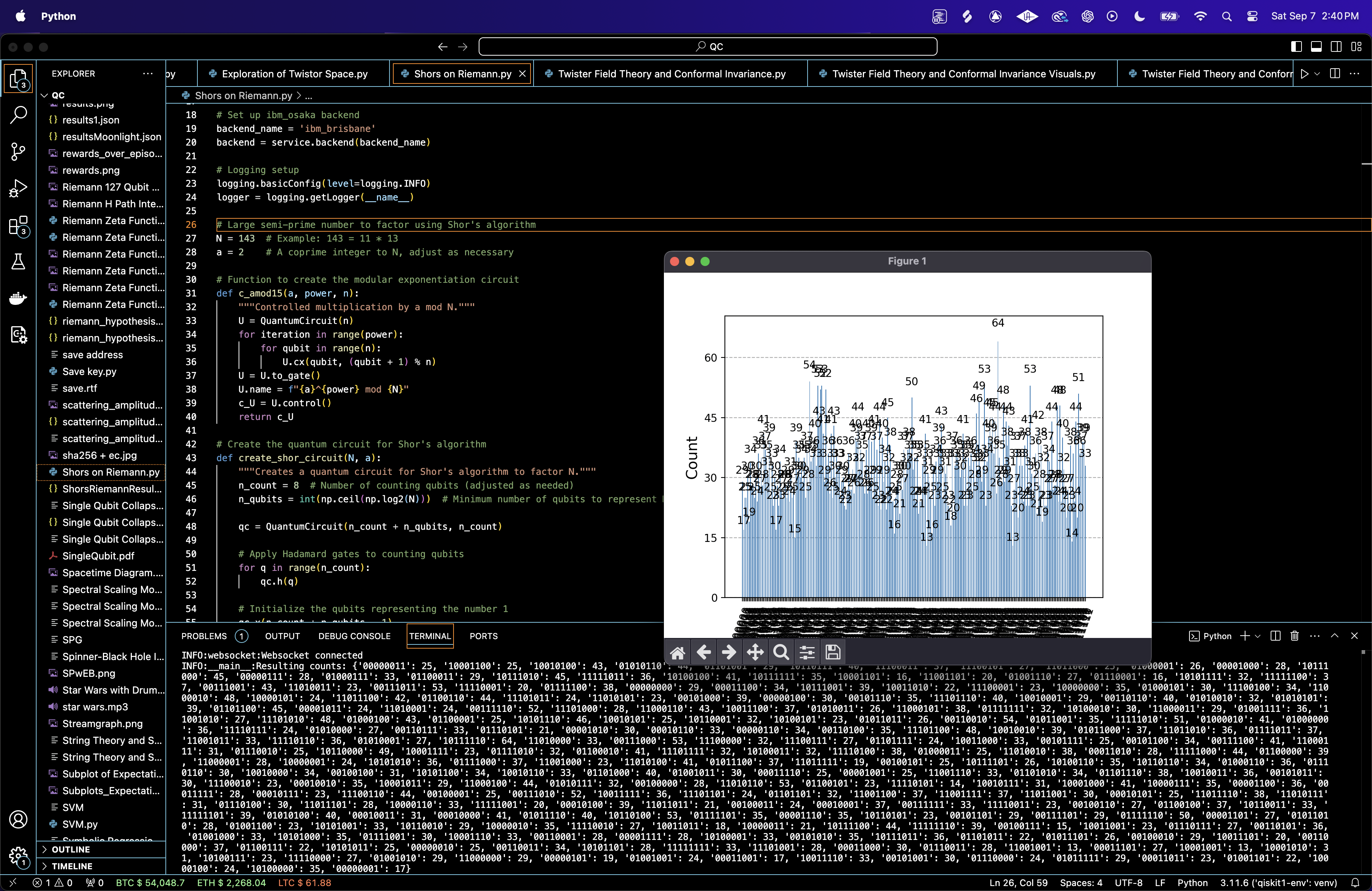Navigate back with the arrow near search
Image resolution: width=1372 pixels, height=891 pixels.
[x=442, y=46]
